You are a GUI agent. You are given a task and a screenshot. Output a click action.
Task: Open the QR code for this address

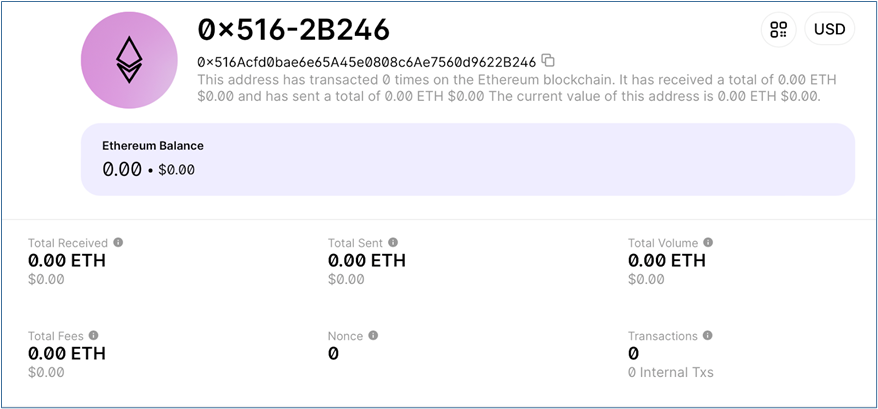(x=778, y=29)
